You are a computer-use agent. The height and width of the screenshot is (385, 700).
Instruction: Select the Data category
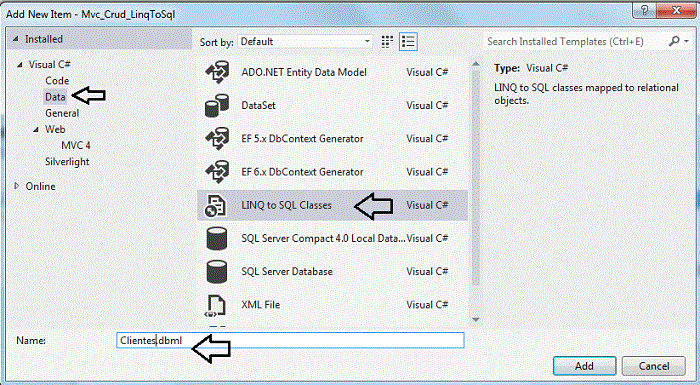coord(55,97)
